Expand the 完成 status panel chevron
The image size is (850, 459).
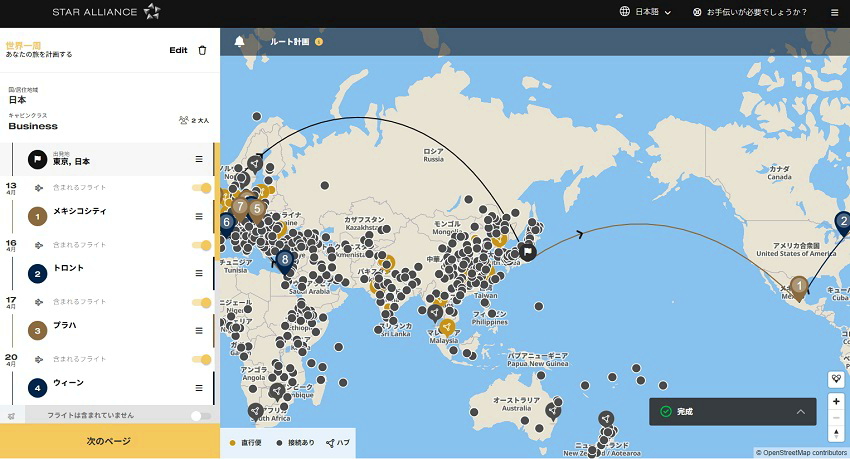coord(801,411)
